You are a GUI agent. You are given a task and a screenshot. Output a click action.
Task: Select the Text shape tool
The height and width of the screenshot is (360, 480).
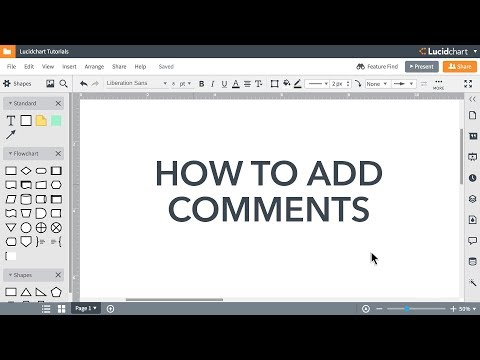pyautogui.click(x=11, y=121)
